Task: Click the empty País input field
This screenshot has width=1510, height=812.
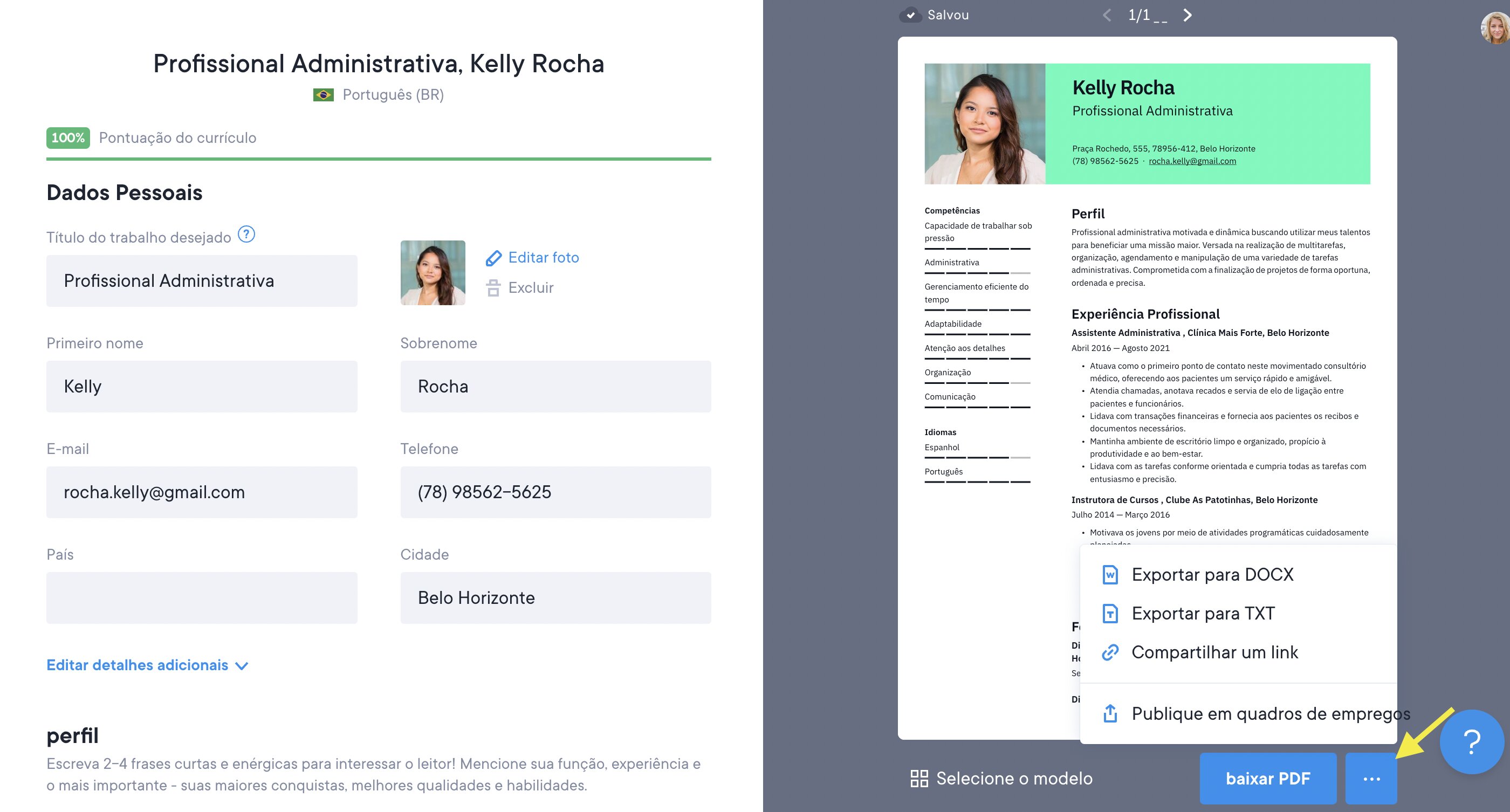Action: tap(202, 597)
